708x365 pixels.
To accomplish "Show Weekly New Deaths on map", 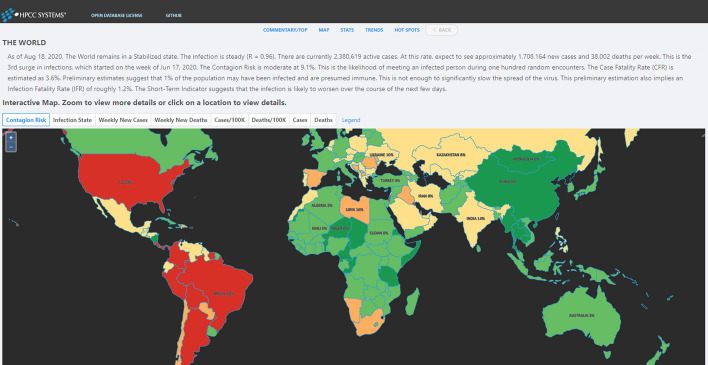I will [x=181, y=120].
